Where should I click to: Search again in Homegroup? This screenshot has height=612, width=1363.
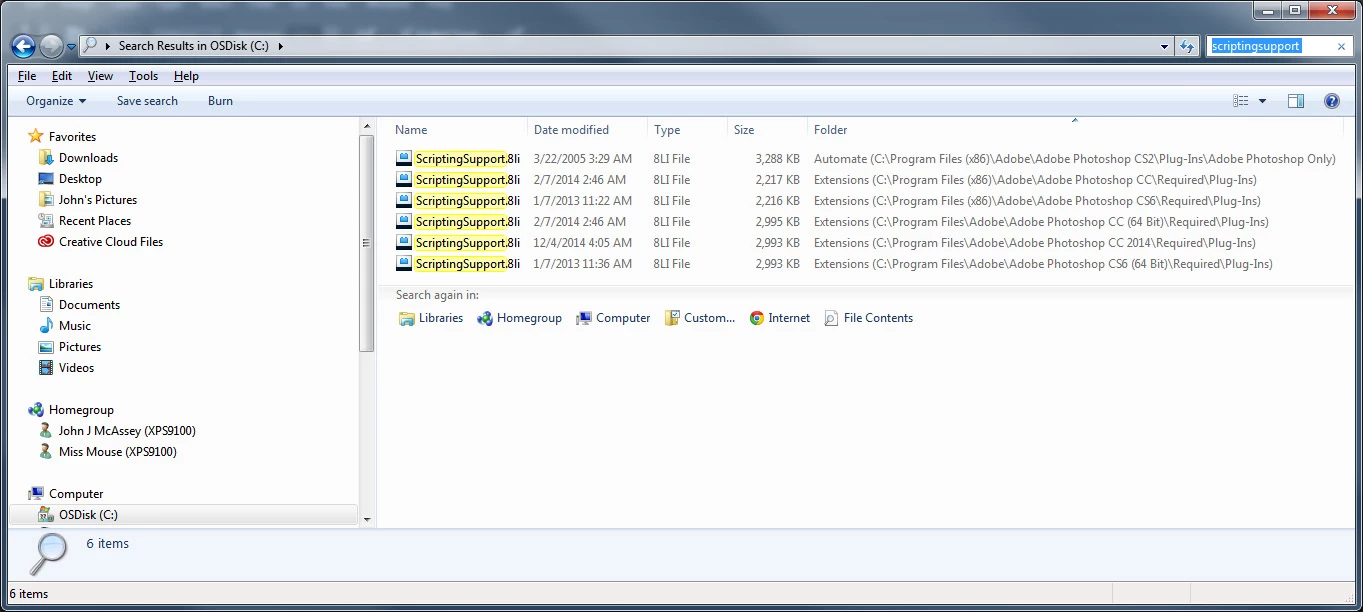pyautogui.click(x=519, y=318)
